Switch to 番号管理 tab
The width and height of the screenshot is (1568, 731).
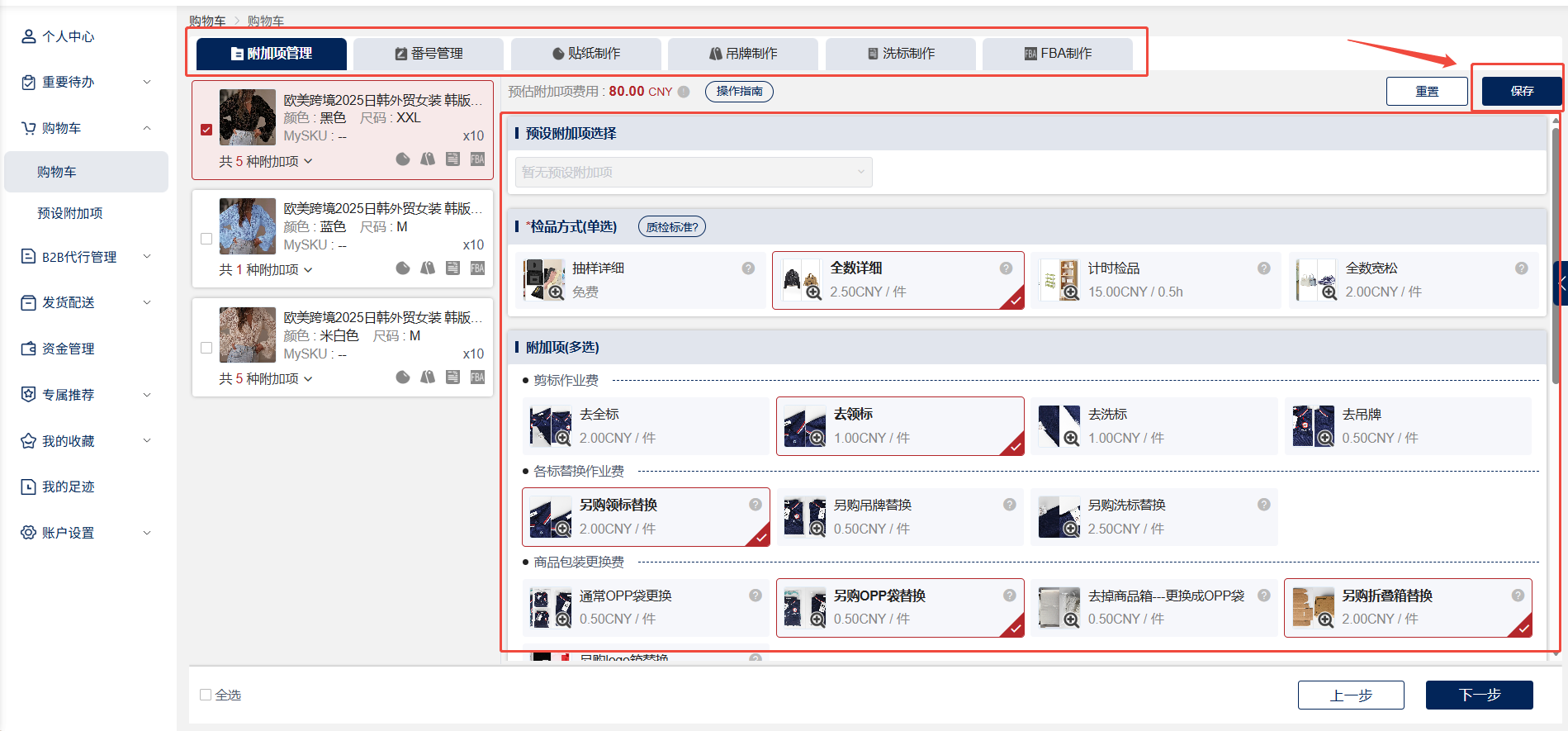(429, 54)
